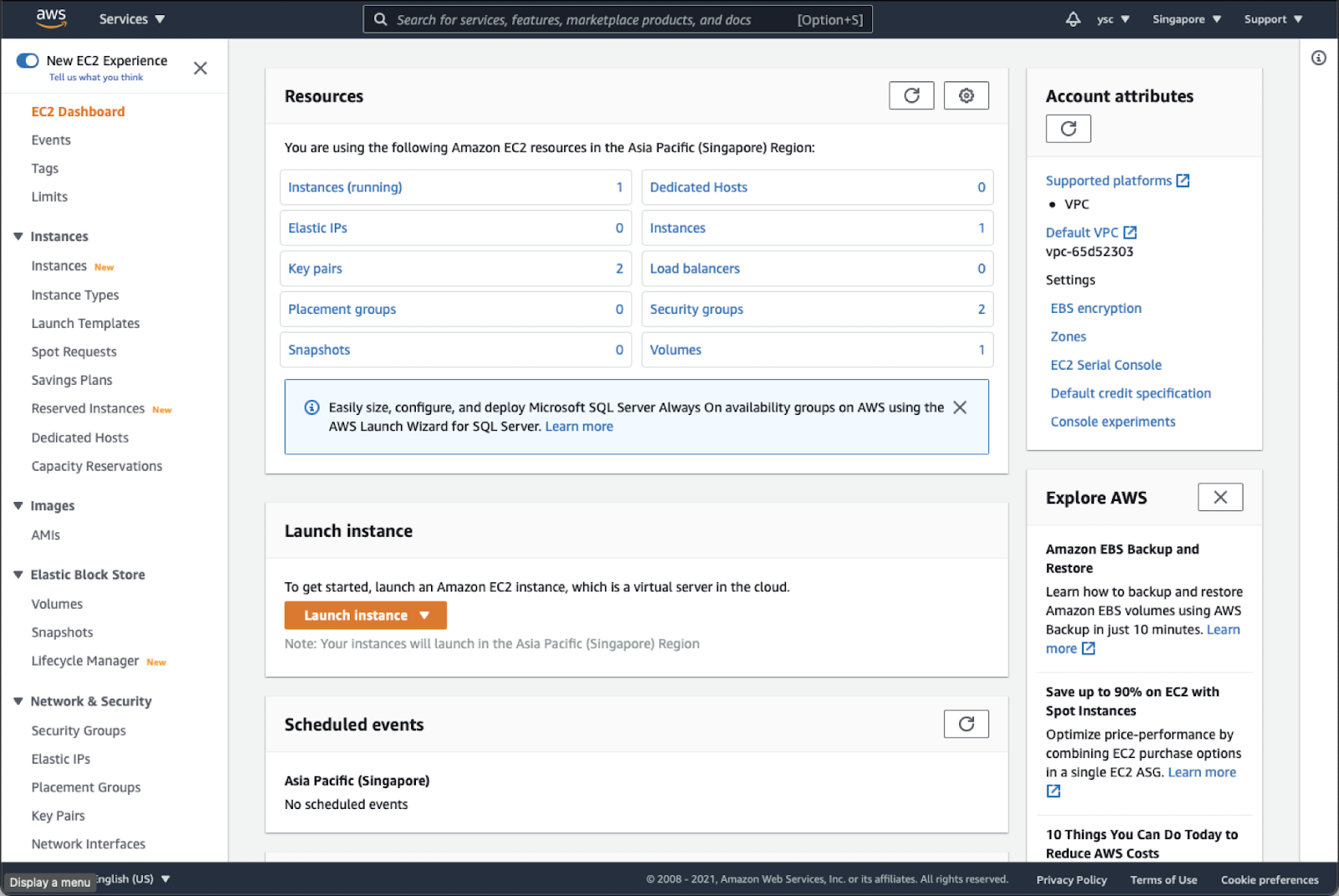
Task: Open Resources panel settings gear
Action: click(966, 95)
